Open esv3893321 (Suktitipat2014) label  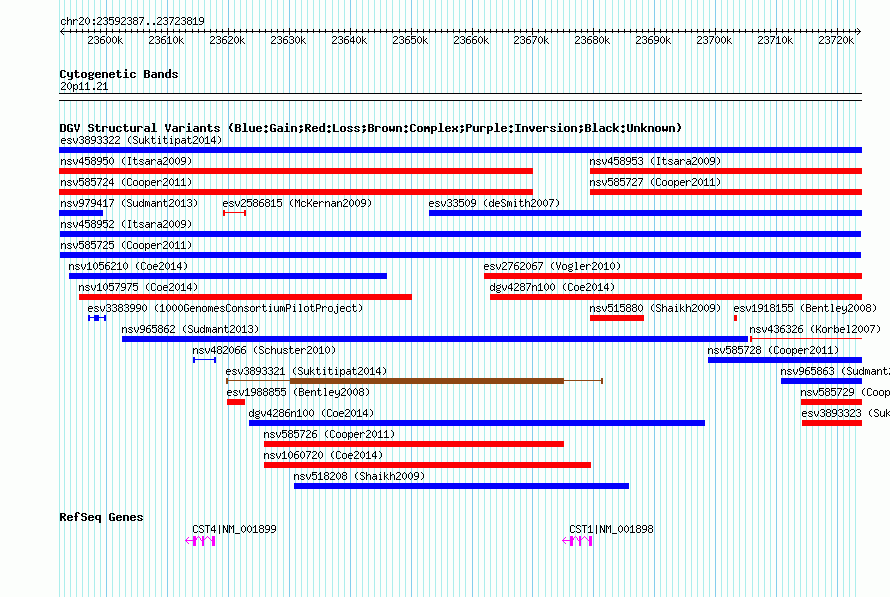click(306, 371)
